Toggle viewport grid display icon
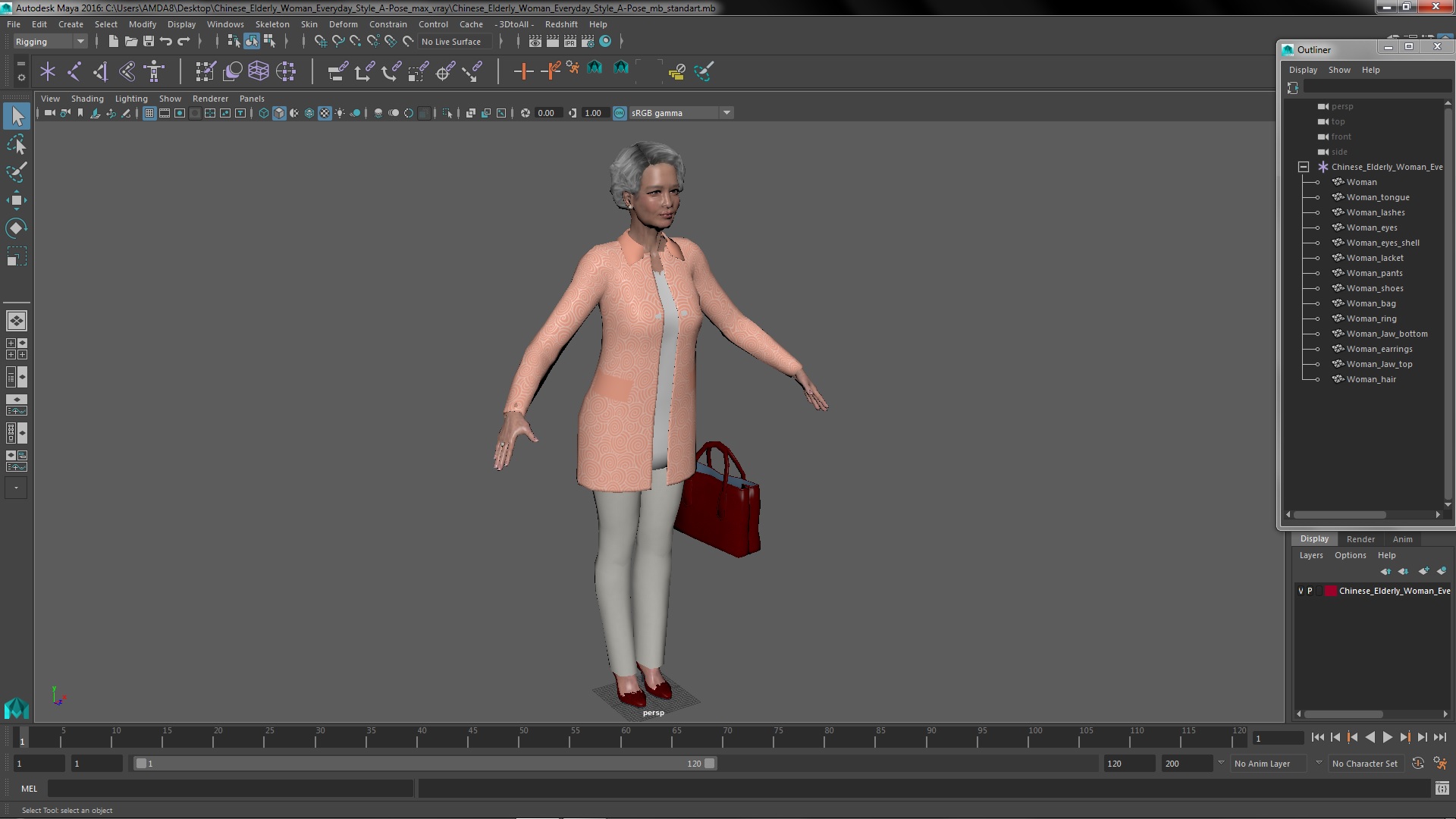Image resolution: width=1456 pixels, height=819 pixels. click(x=149, y=113)
